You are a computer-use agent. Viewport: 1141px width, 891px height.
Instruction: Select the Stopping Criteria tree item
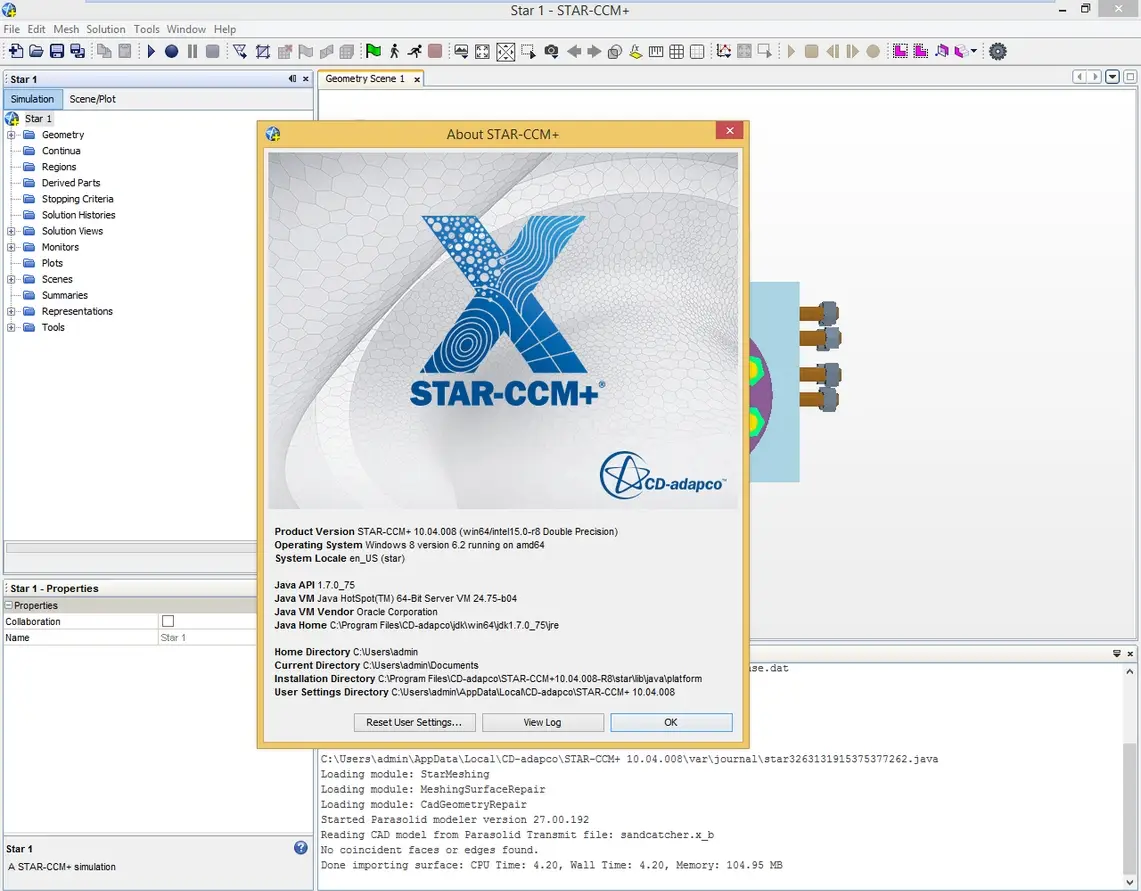click(x=78, y=199)
